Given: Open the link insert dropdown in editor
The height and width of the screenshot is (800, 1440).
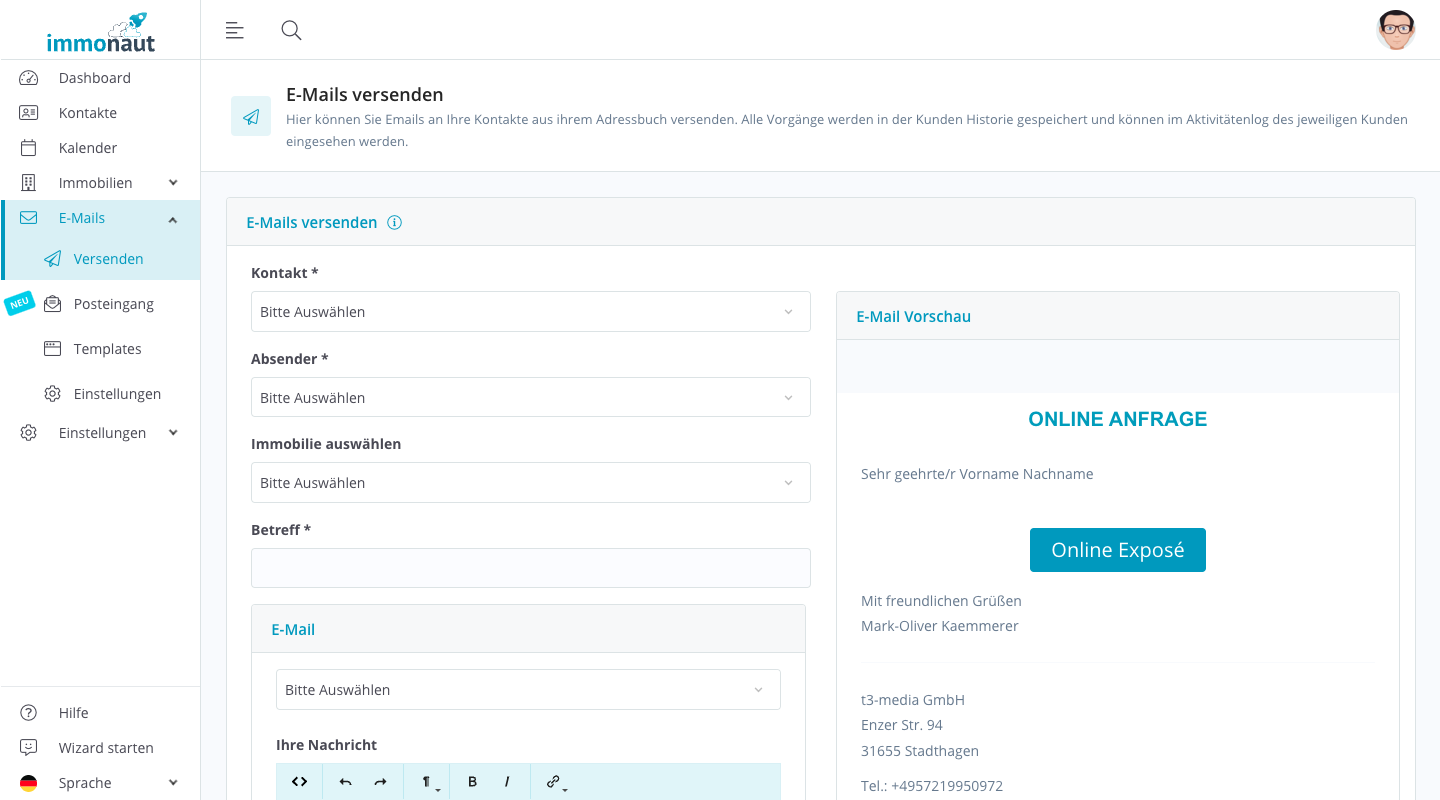Looking at the screenshot, I should (555, 782).
